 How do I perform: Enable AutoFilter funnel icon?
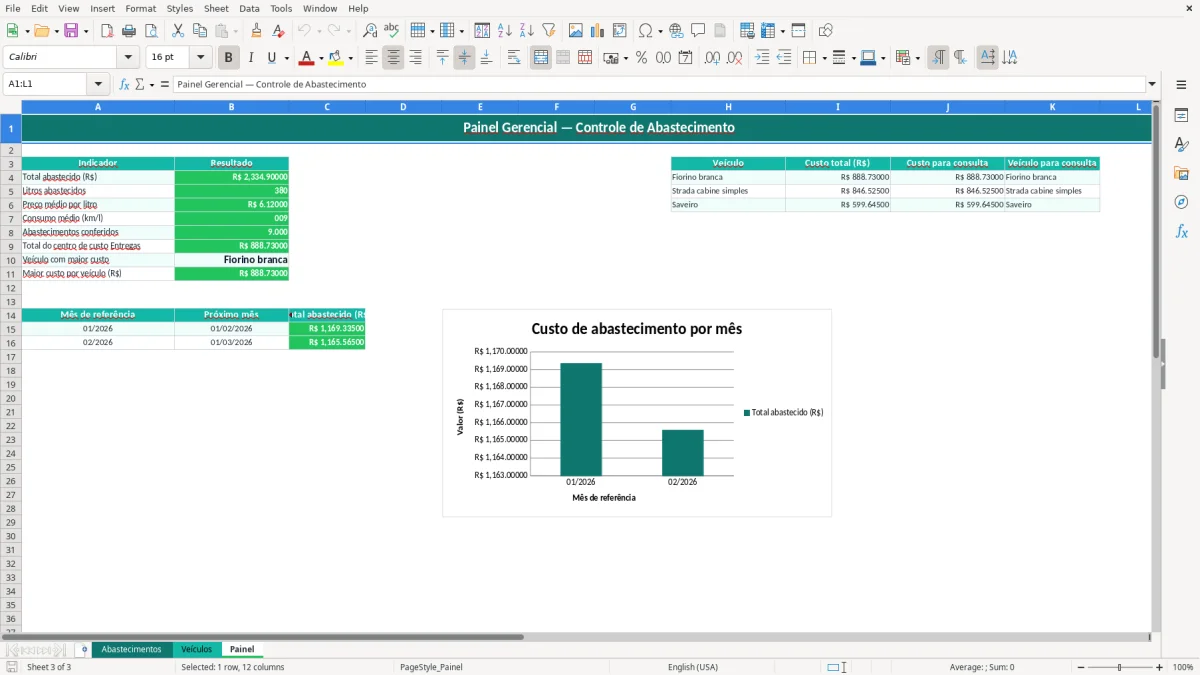[549, 31]
